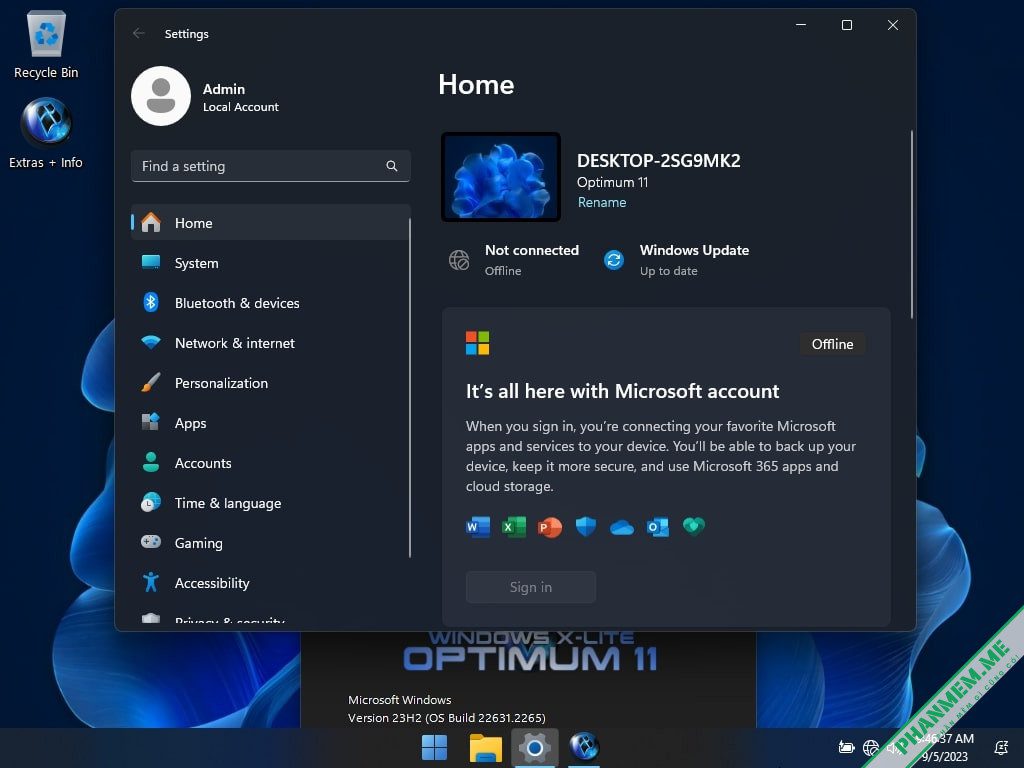Focus the Find a setting search box
The height and width of the screenshot is (768, 1024).
270,167
